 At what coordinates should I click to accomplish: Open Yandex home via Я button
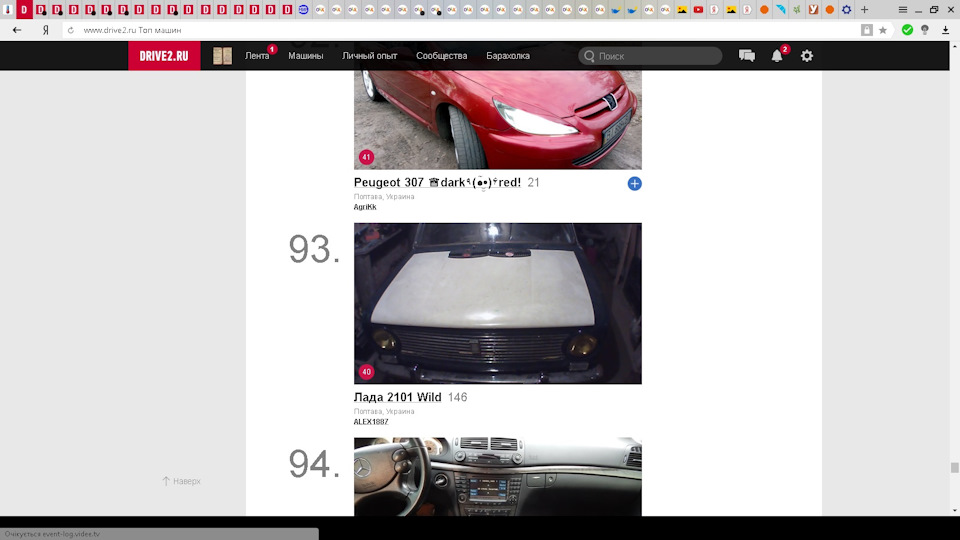pyautogui.click(x=45, y=30)
